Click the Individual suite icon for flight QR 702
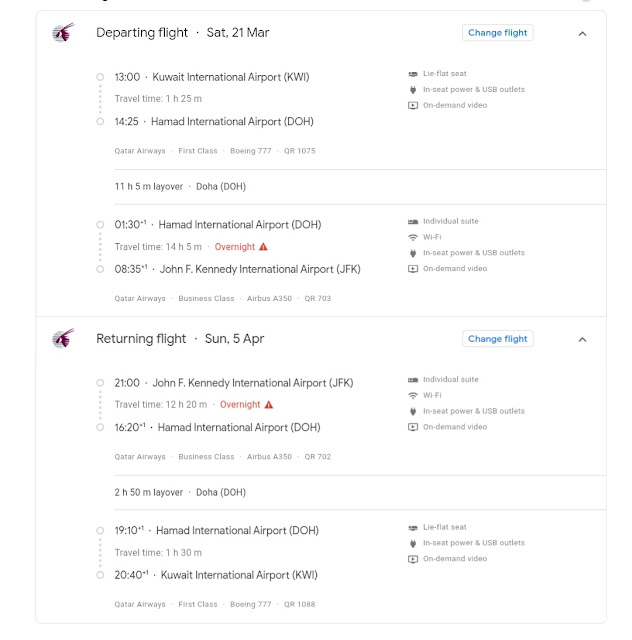 [x=413, y=380]
